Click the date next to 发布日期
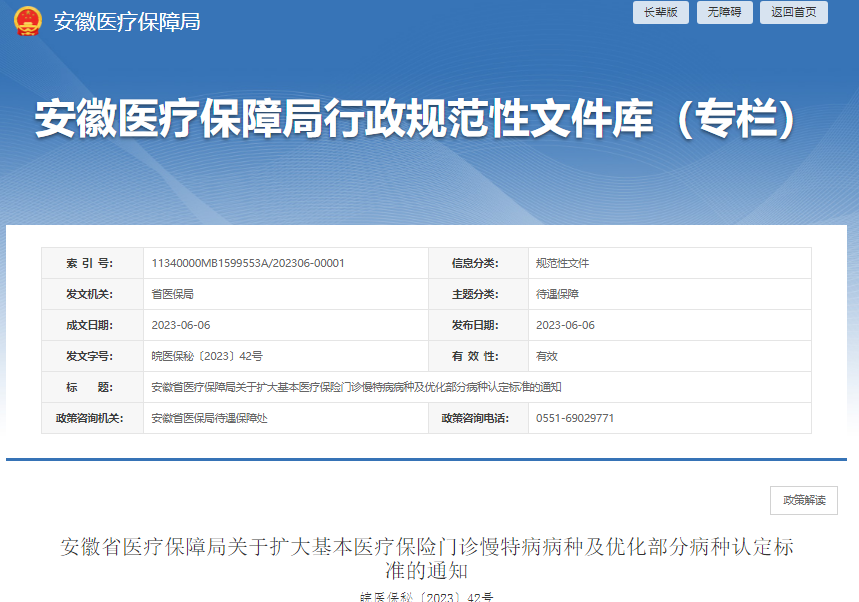Screen dimensions: 859x602 coord(565,325)
